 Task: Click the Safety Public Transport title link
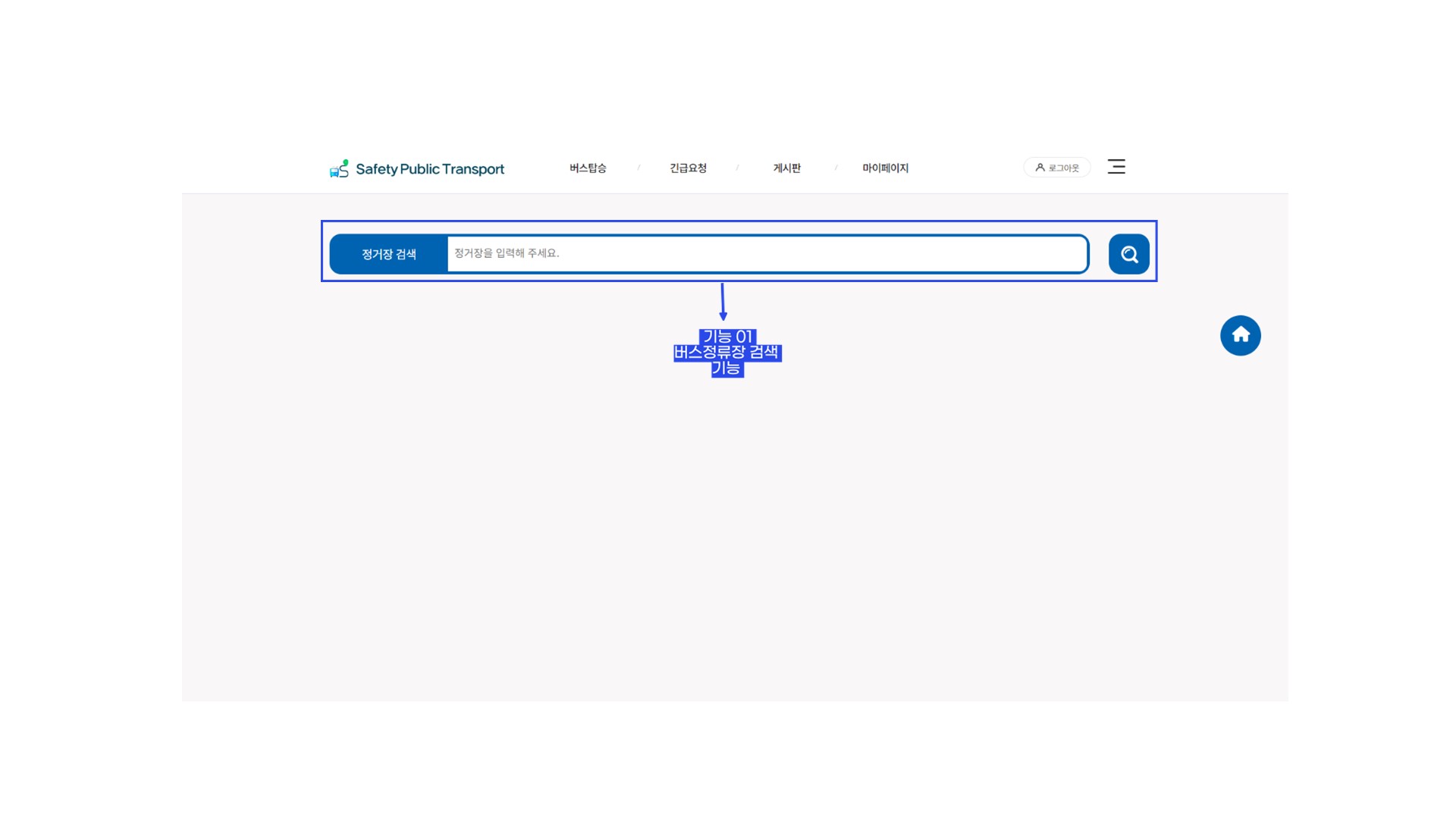[x=429, y=169]
